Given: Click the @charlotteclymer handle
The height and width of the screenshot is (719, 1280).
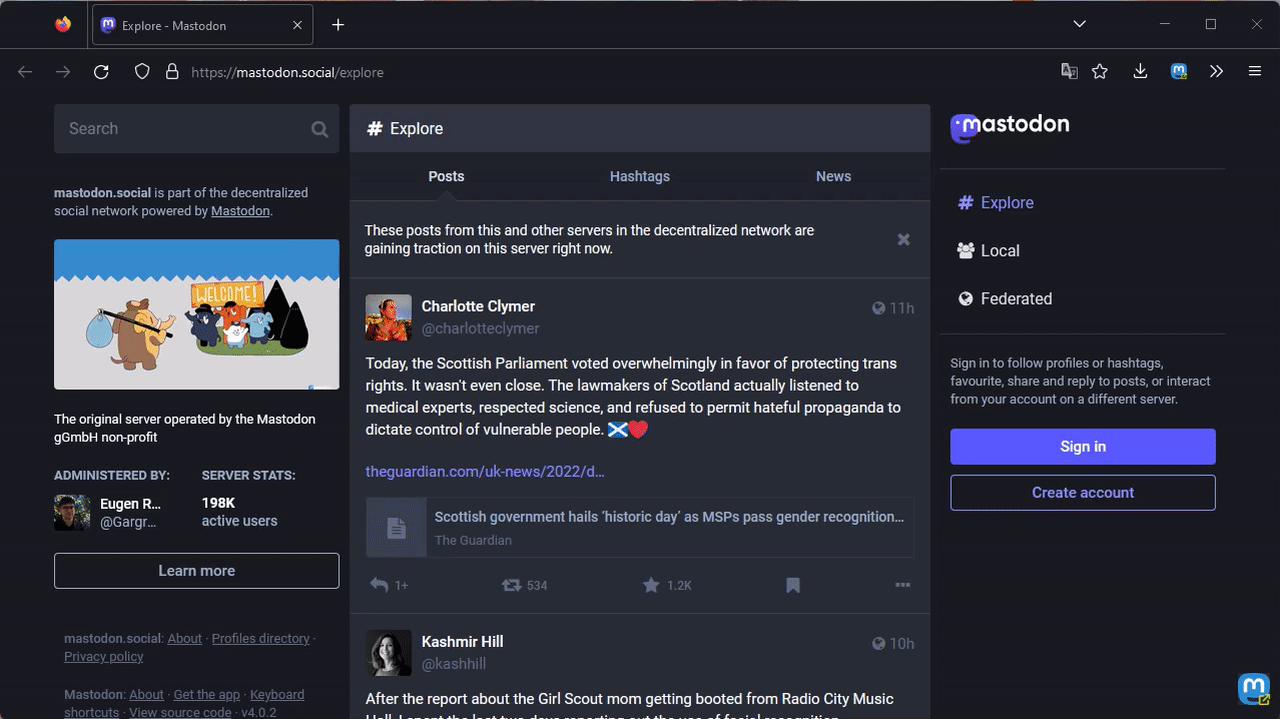Looking at the screenshot, I should pos(481,328).
